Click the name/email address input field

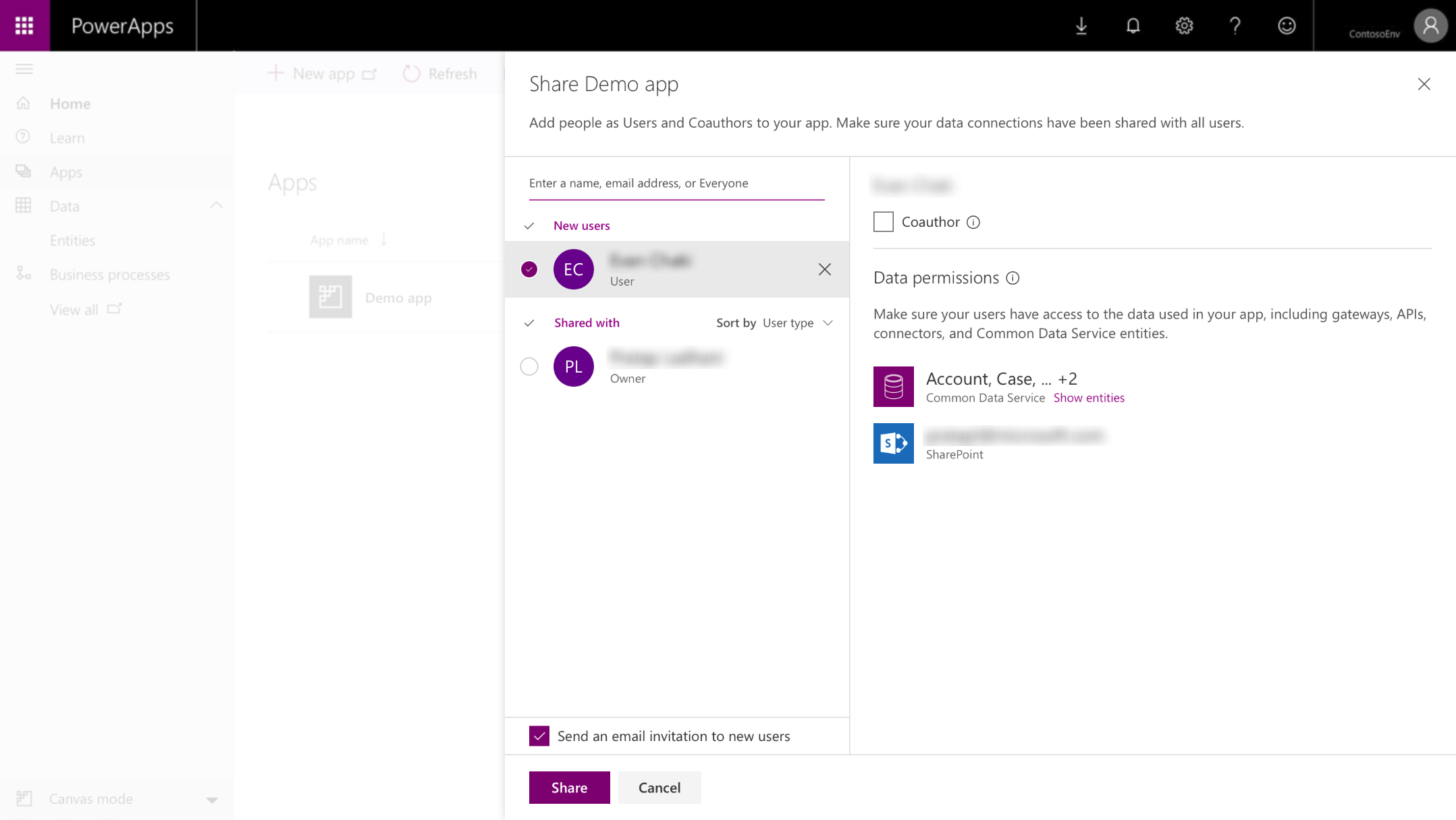[x=676, y=183]
